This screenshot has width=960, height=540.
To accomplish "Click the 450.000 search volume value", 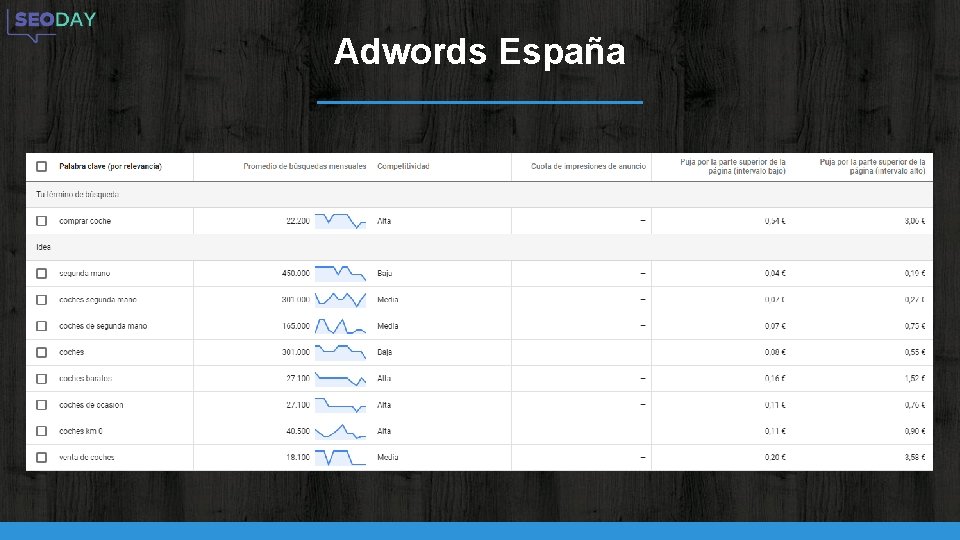I will pos(296,274).
